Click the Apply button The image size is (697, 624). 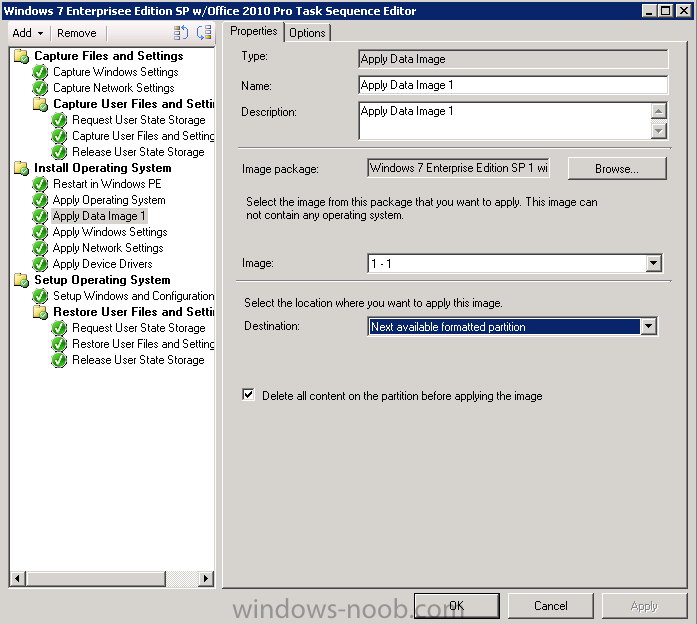[x=644, y=606]
